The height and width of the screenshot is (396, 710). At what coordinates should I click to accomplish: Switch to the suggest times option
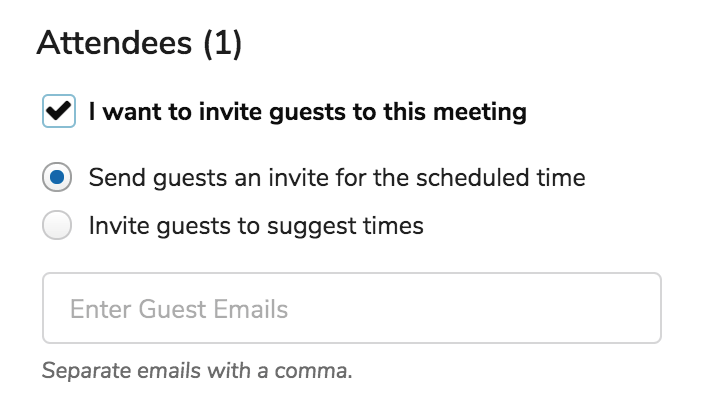[57, 225]
